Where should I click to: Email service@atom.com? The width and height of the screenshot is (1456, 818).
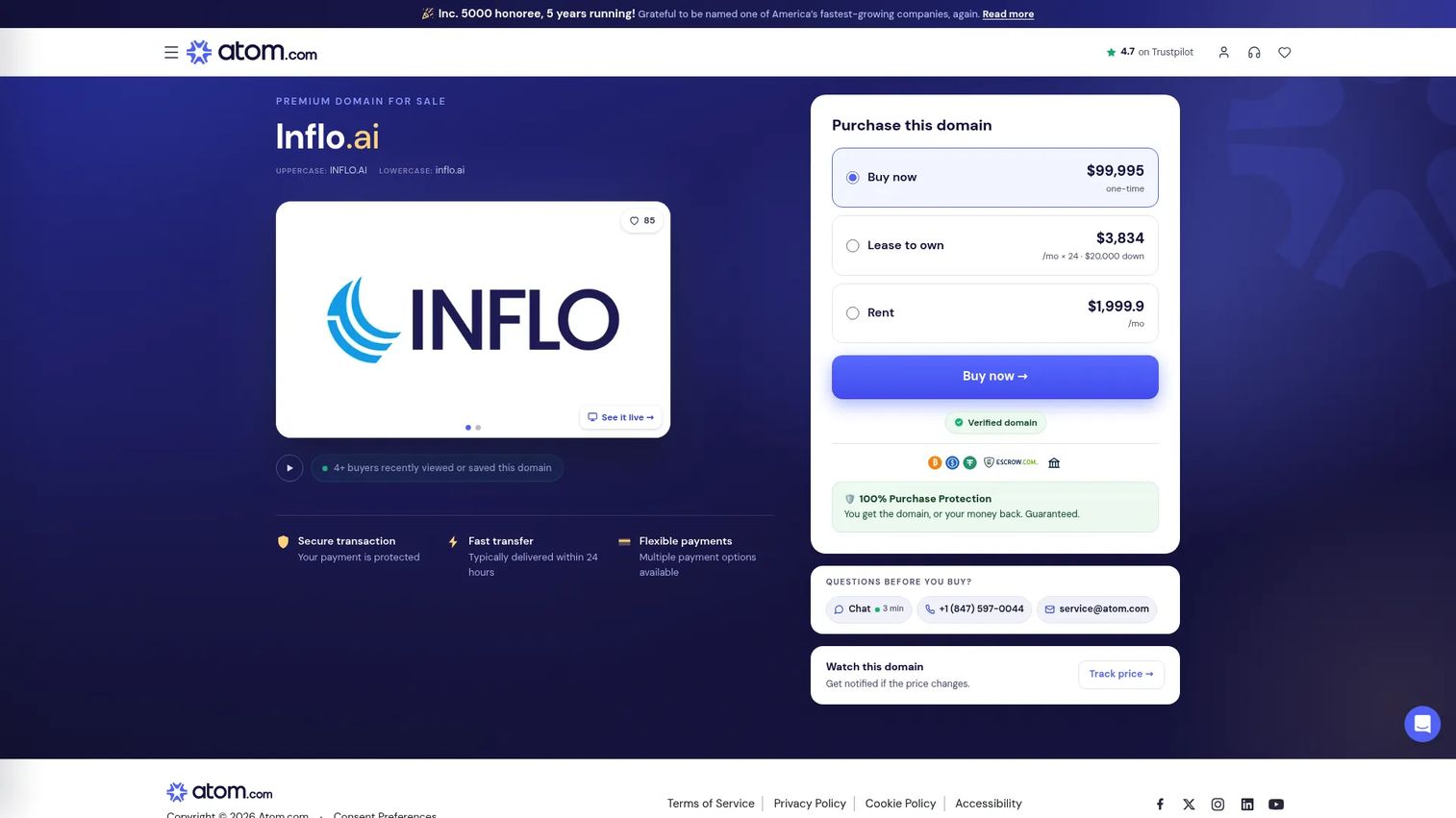1096,609
